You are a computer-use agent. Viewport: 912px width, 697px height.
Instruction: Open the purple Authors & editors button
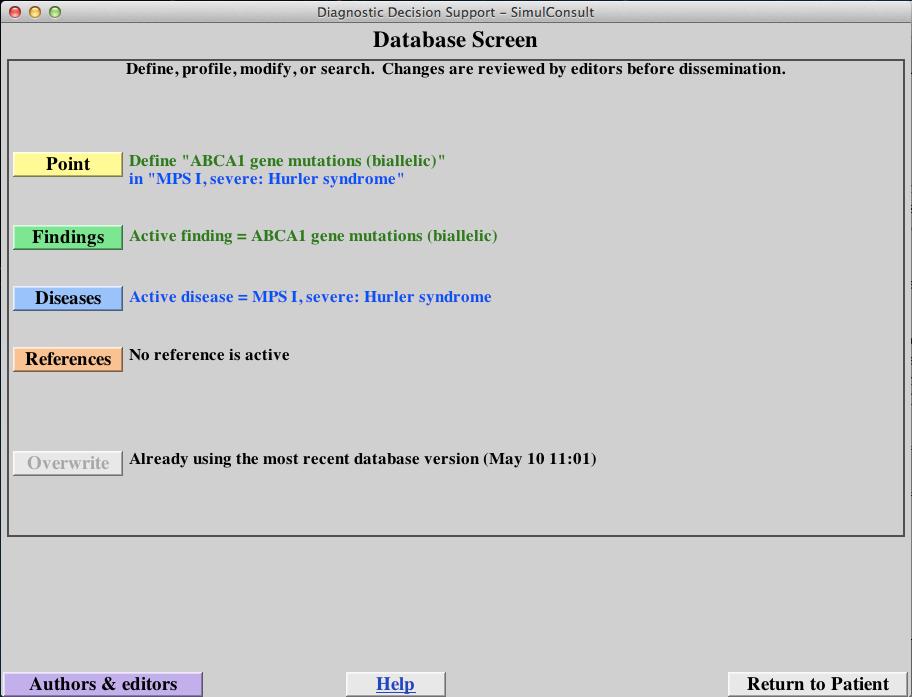tap(102, 684)
